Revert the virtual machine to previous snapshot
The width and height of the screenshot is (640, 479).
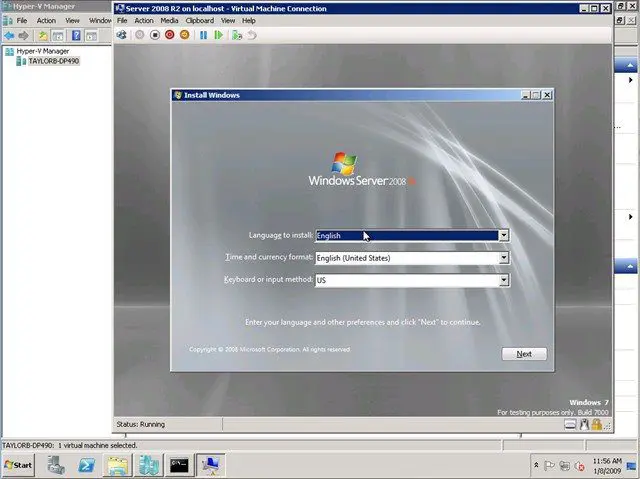pos(252,35)
